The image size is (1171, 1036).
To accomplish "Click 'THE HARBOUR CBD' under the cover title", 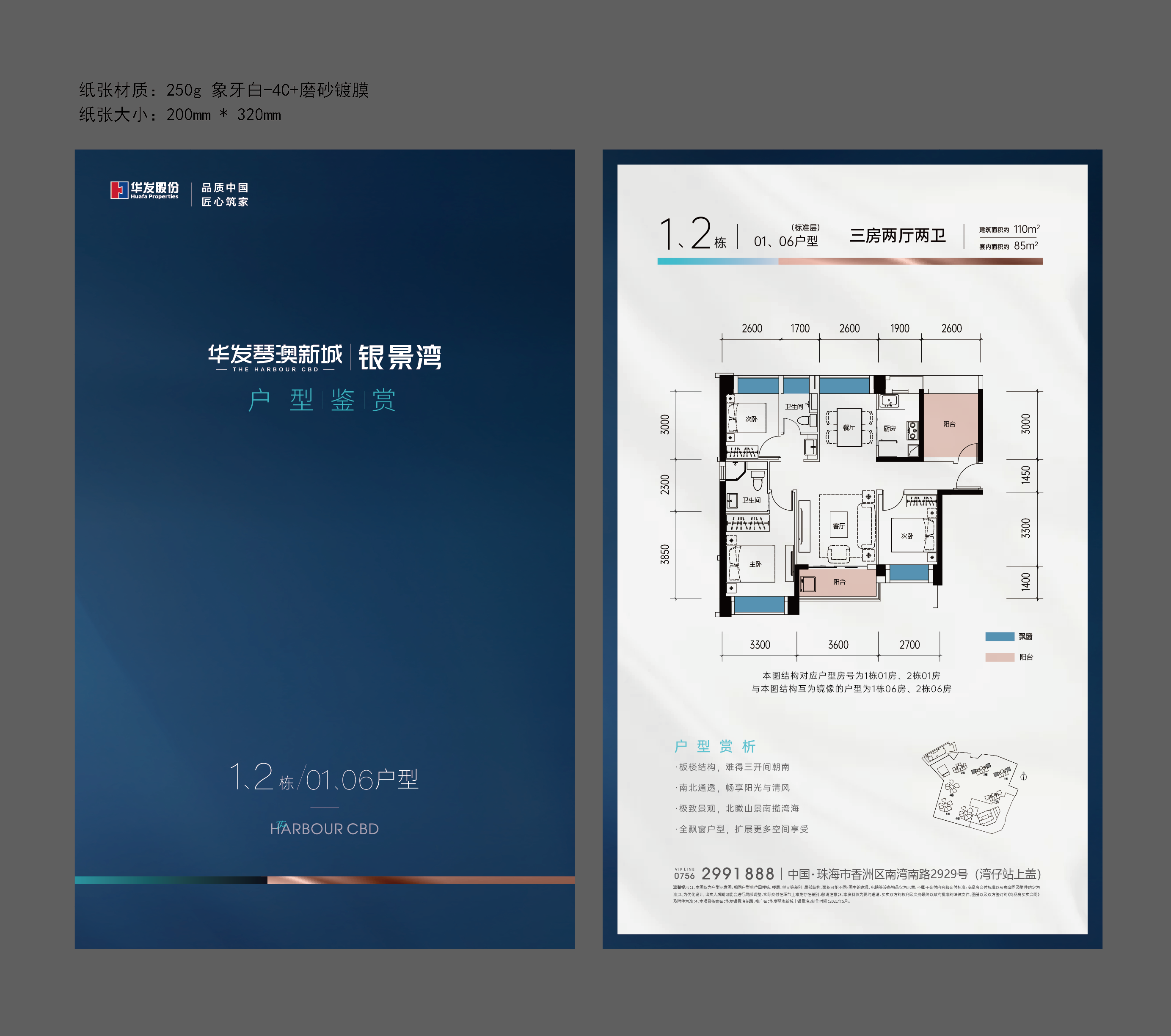I will (276, 369).
